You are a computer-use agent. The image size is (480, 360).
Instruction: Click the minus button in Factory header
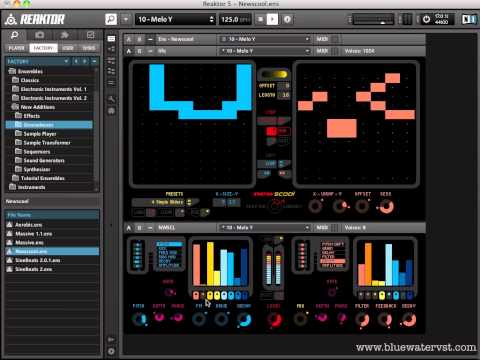[x=94, y=61]
